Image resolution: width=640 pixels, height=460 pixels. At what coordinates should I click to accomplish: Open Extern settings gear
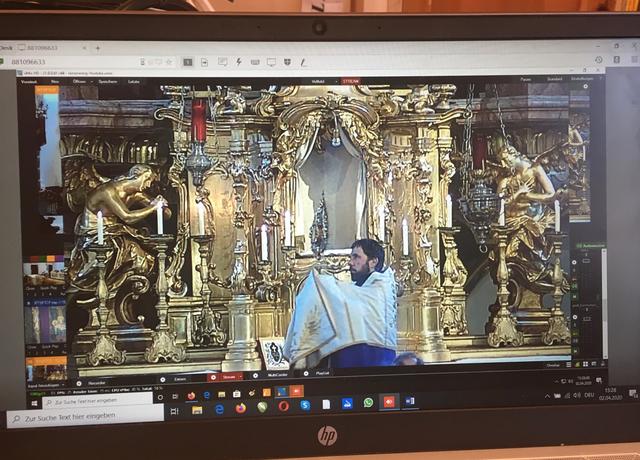(x=163, y=380)
